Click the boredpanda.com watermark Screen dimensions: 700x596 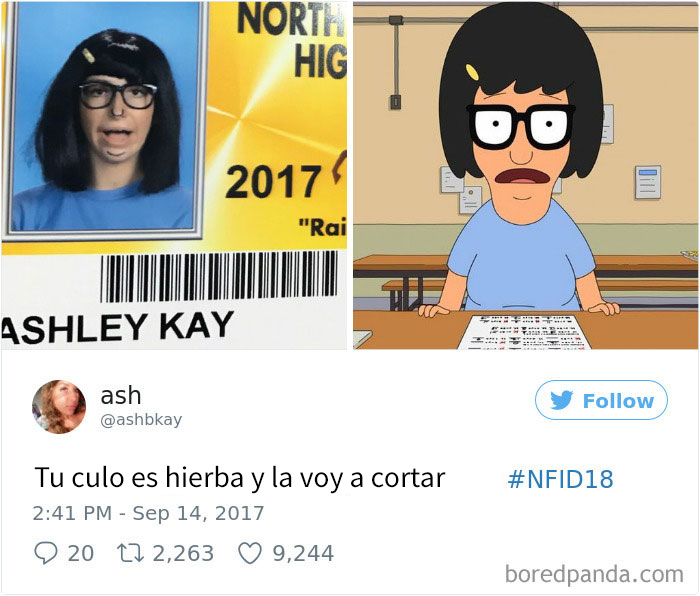point(594,574)
